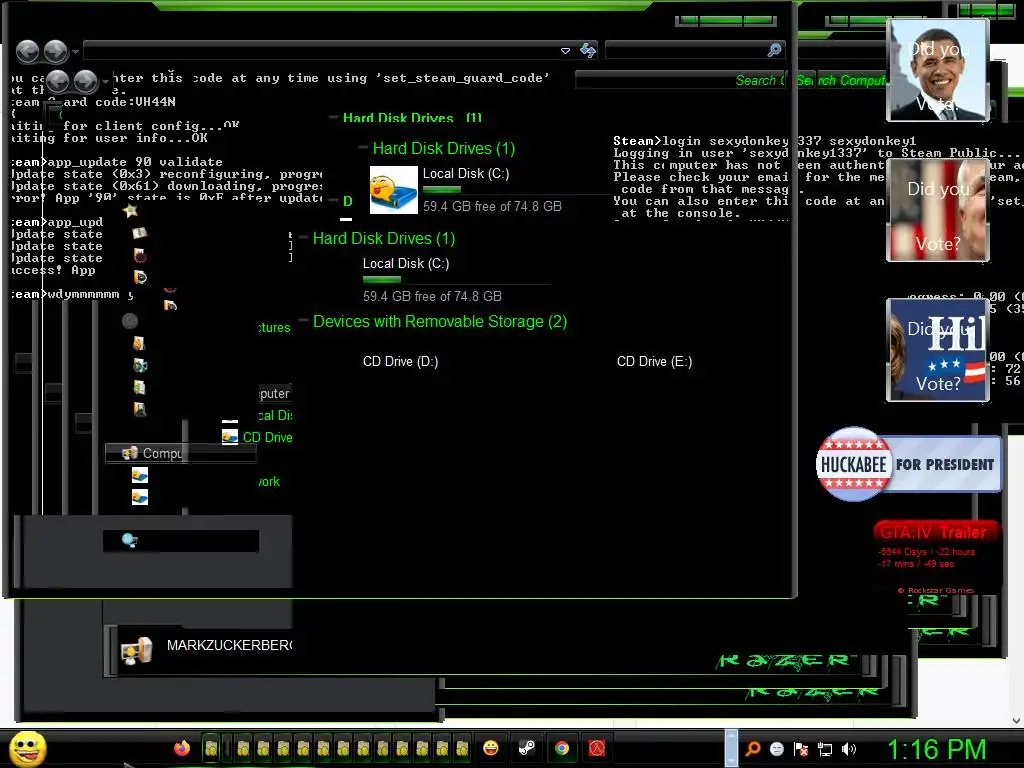Open the Steam taskbar button
Viewport: 1024px width, 768px height.
point(526,748)
